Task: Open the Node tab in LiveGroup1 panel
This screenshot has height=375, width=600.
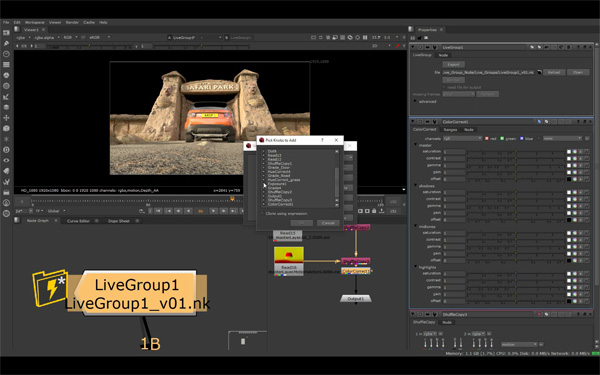Action: coord(443,55)
